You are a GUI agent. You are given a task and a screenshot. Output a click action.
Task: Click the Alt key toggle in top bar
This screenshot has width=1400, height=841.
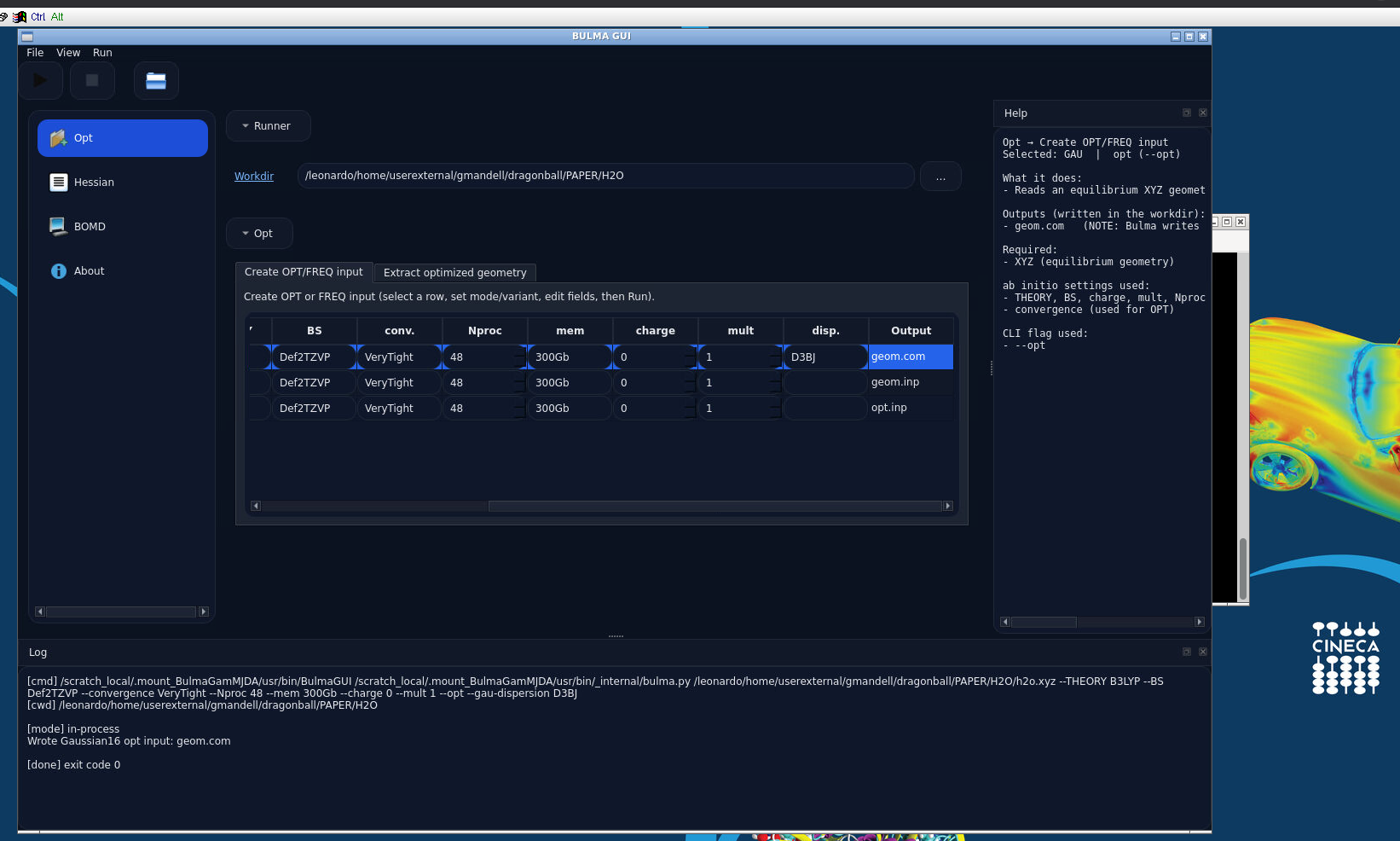click(x=57, y=17)
